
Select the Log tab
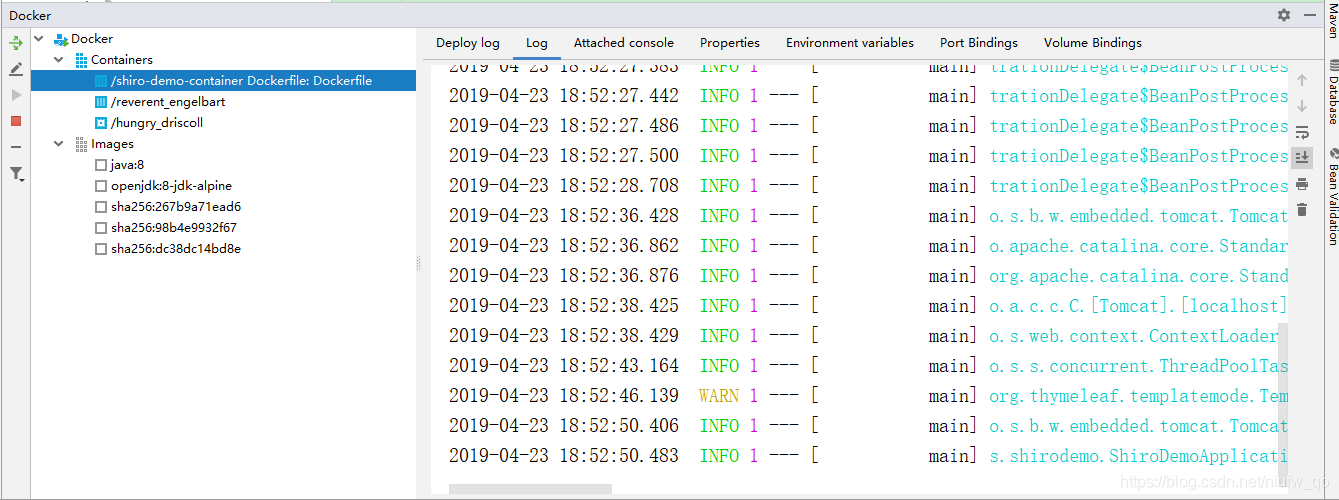click(x=537, y=43)
